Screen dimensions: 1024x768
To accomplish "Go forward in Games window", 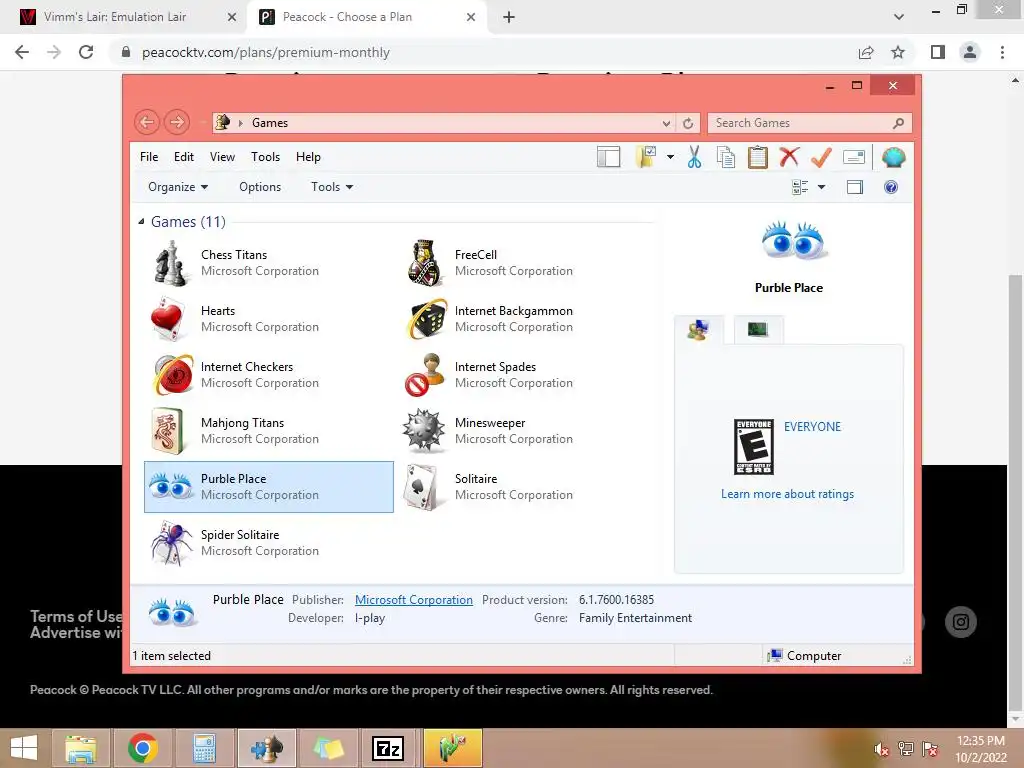I will point(177,122).
